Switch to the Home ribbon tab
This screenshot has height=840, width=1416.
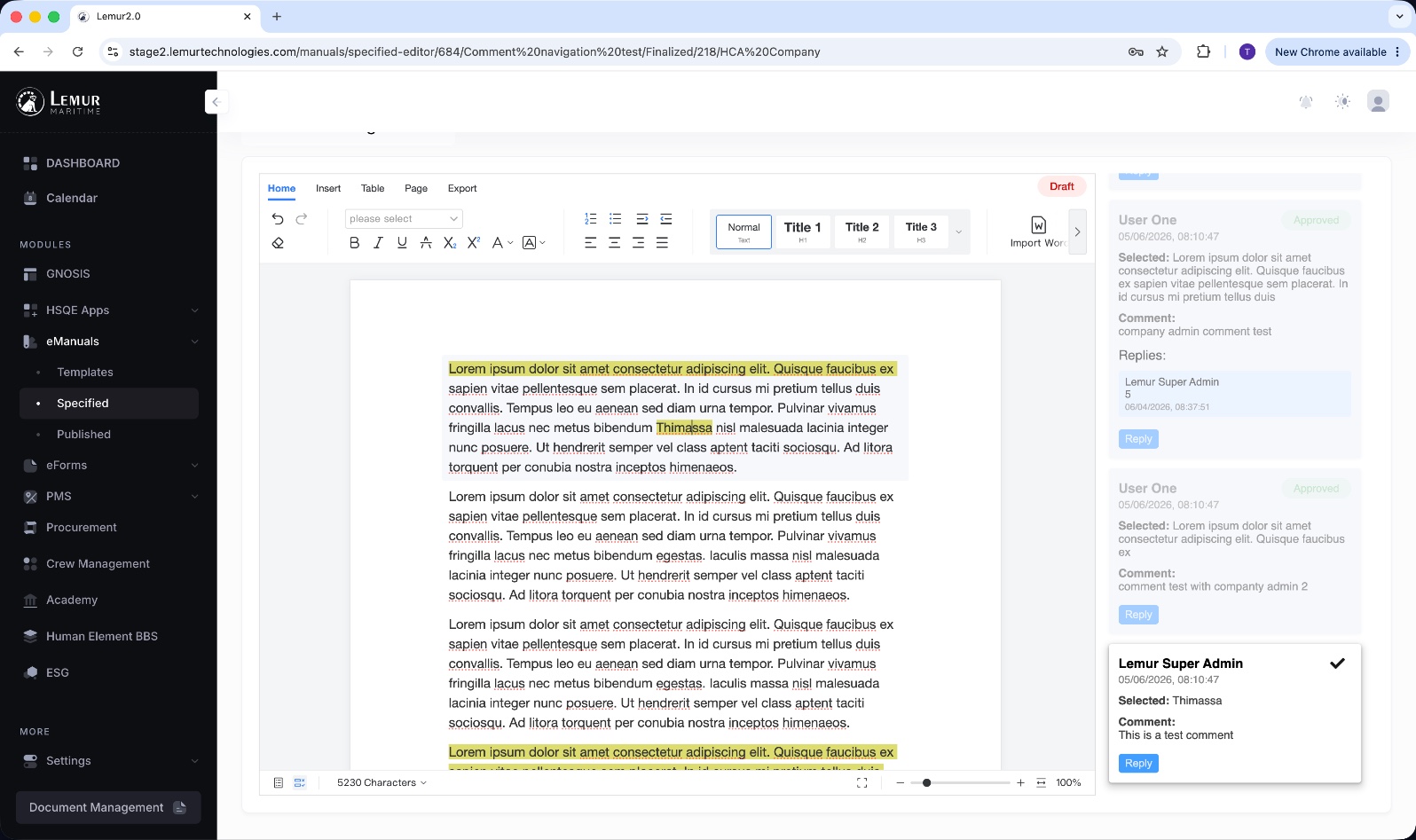click(281, 188)
